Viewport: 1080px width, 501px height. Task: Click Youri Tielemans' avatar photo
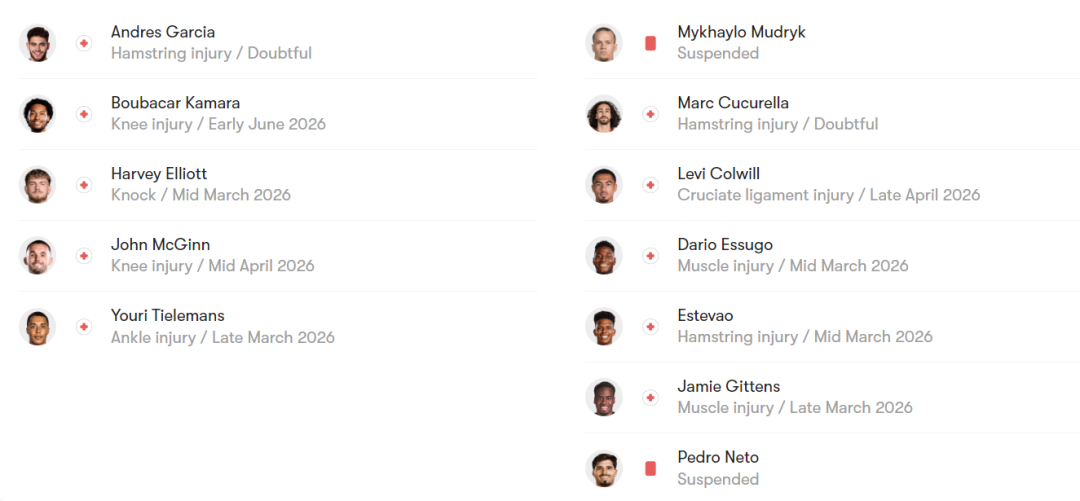click(38, 327)
